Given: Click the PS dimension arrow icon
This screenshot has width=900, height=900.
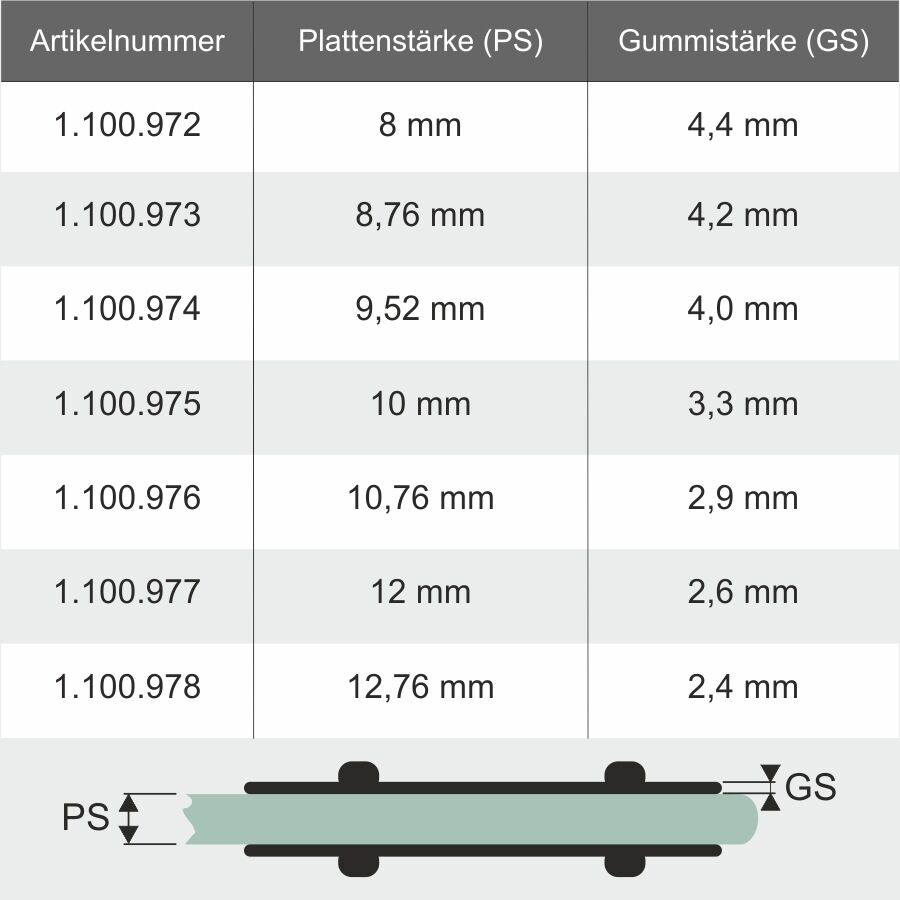Looking at the screenshot, I should point(129,818).
